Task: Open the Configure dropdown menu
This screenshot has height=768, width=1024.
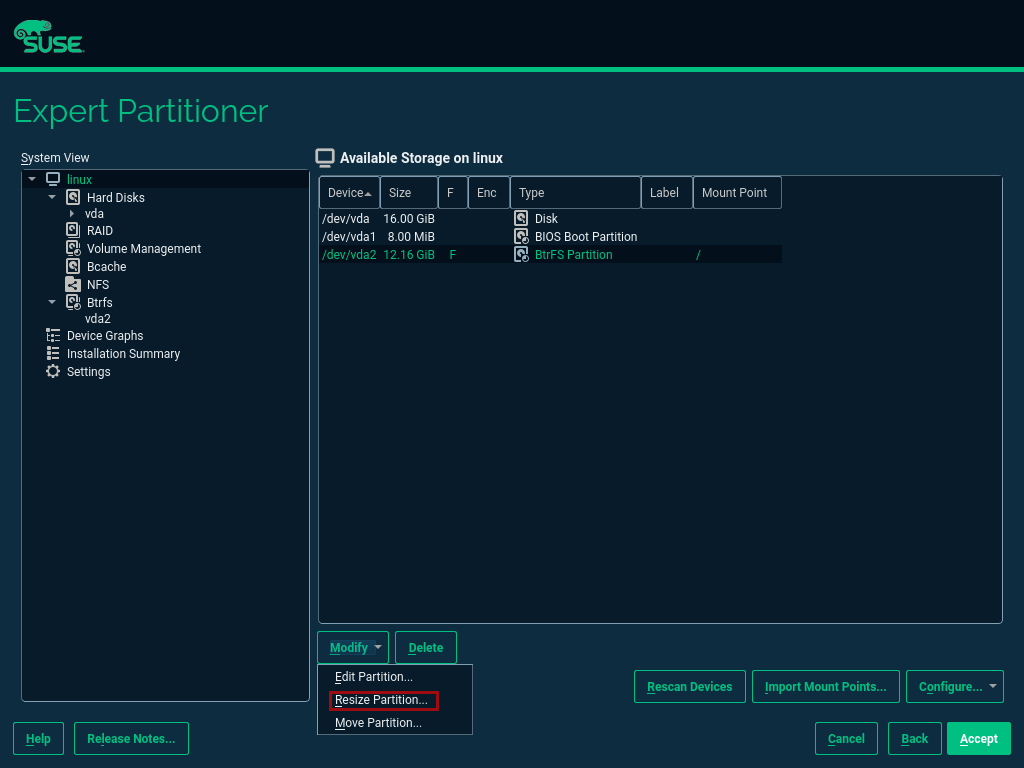Action: point(954,686)
